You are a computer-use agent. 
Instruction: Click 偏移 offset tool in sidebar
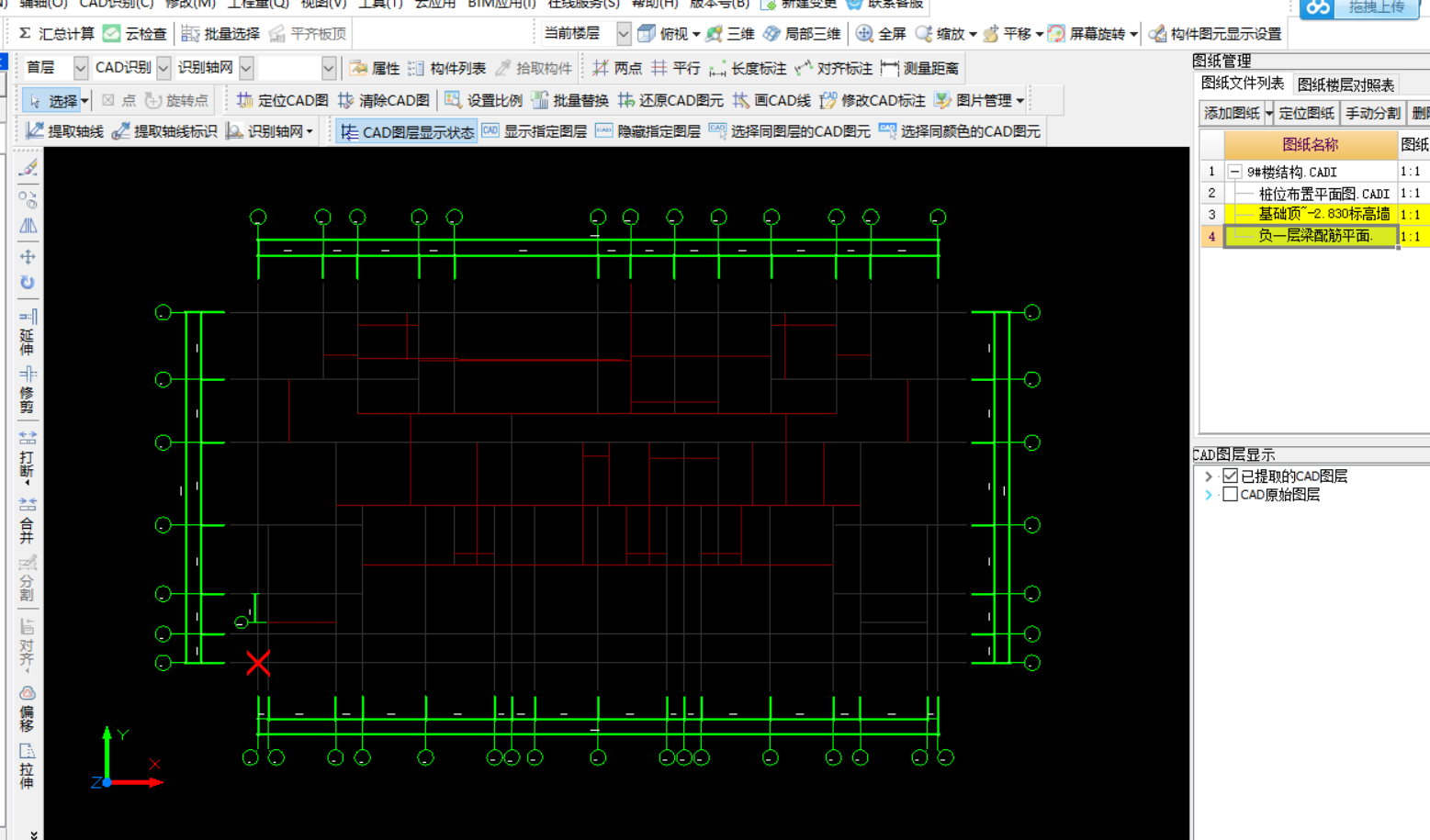(28, 708)
